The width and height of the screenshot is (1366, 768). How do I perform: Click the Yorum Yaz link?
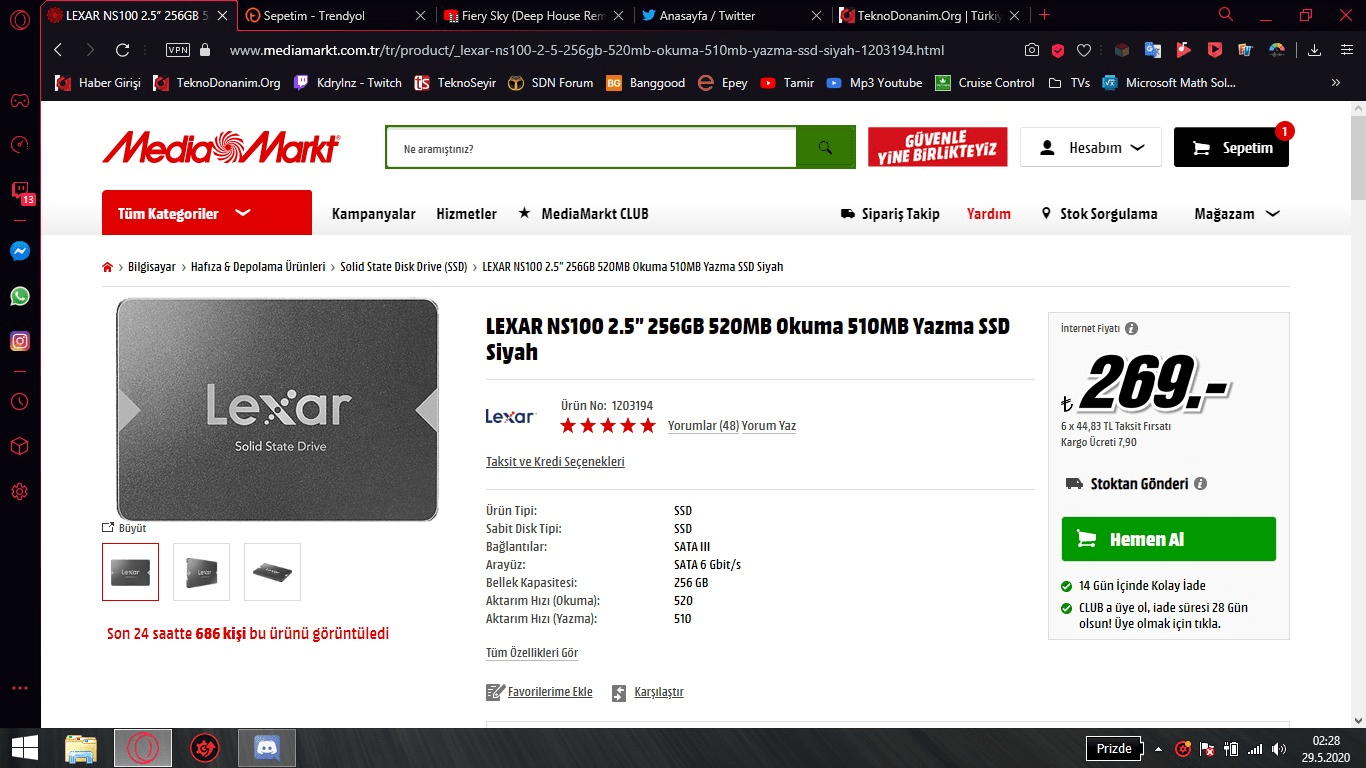(769, 426)
